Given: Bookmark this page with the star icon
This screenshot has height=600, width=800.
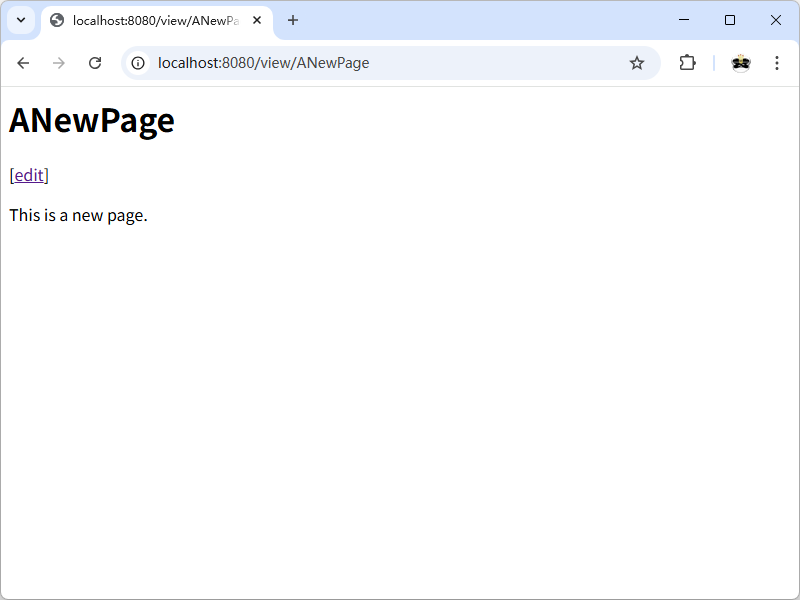Looking at the screenshot, I should click(x=637, y=63).
